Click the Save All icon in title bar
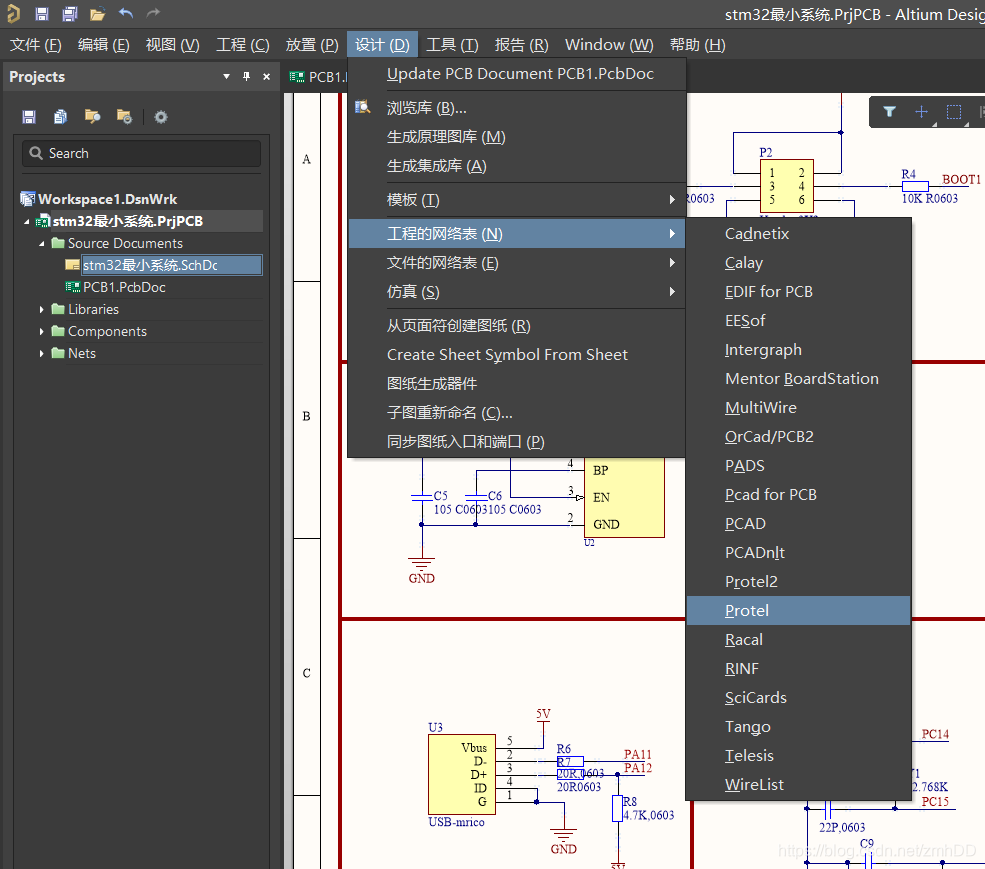The height and width of the screenshot is (869, 985). pos(69,14)
